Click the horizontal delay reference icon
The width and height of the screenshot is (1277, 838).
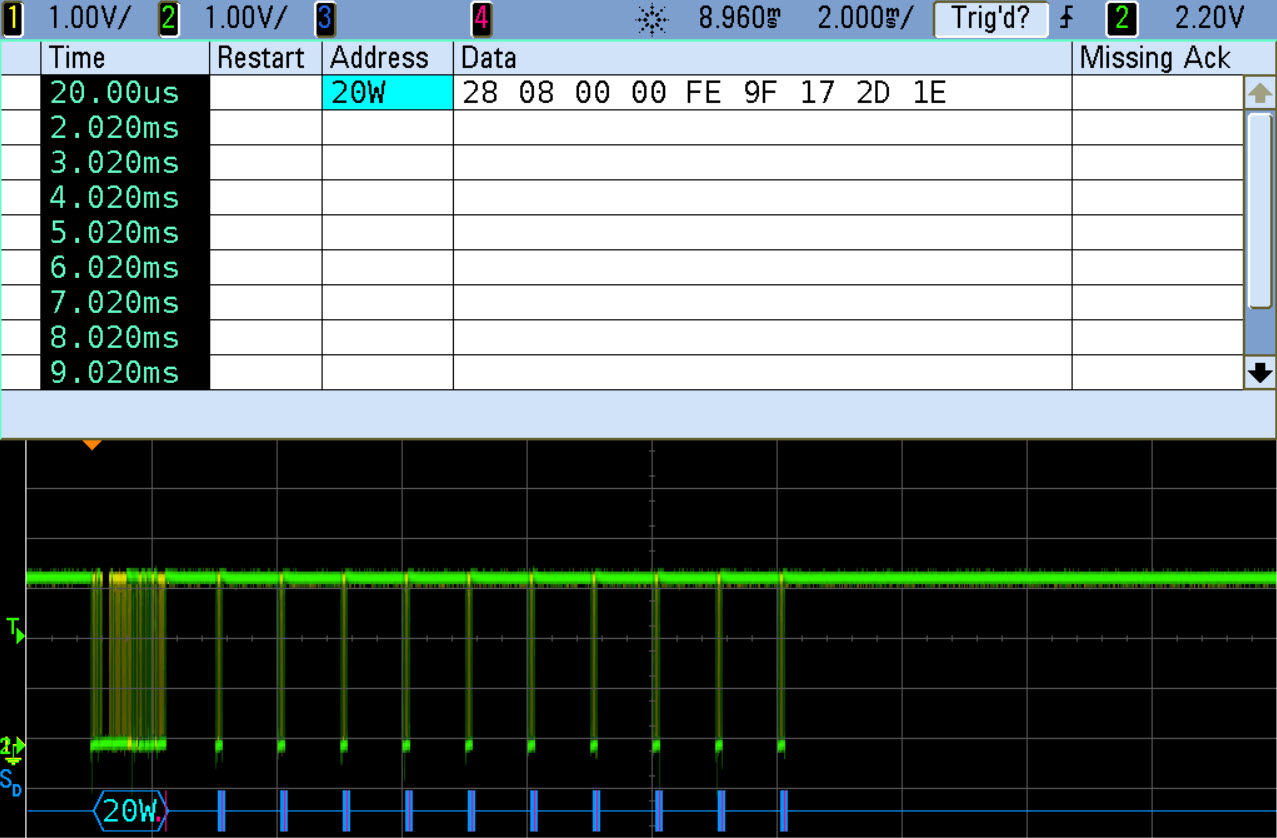(652, 19)
